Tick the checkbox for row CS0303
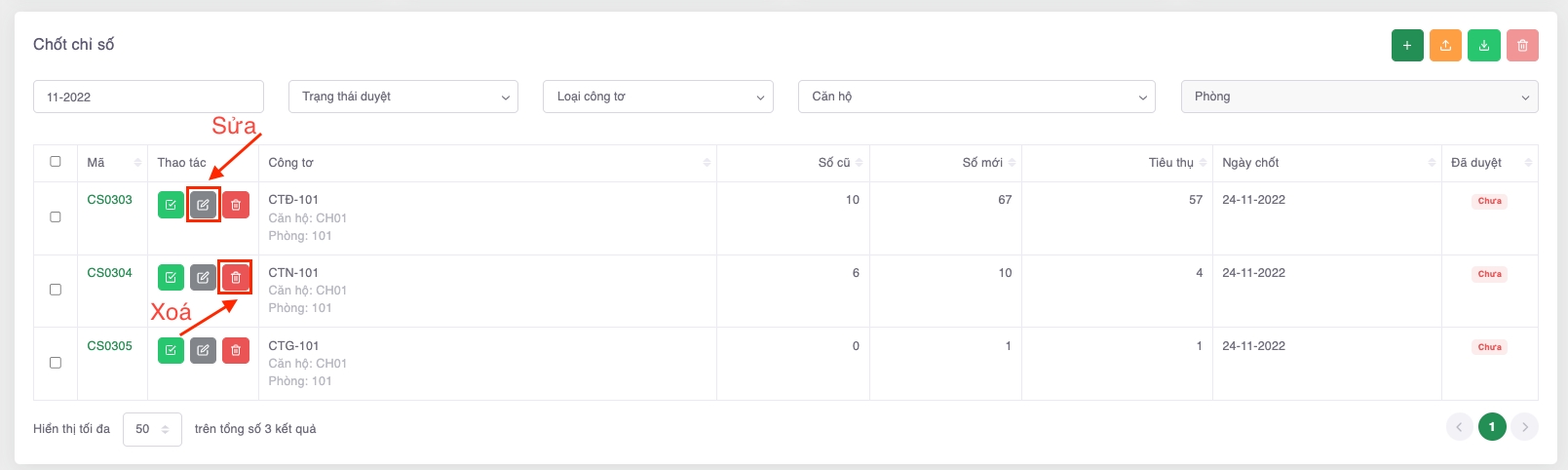This screenshot has width=1568, height=470. point(56,216)
